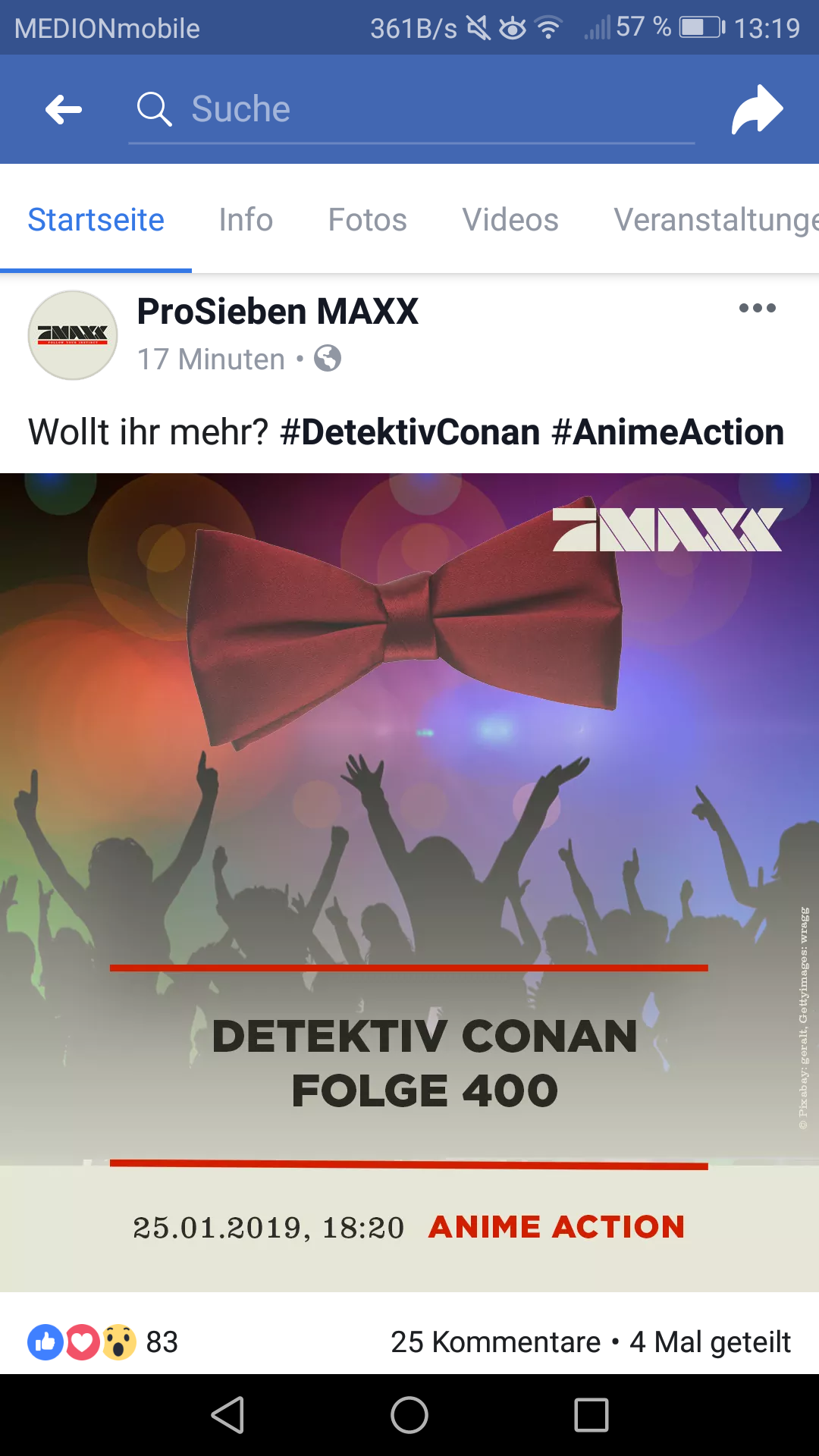819x1456 pixels.
Task: Tap the back arrow icon
Action: (x=64, y=109)
